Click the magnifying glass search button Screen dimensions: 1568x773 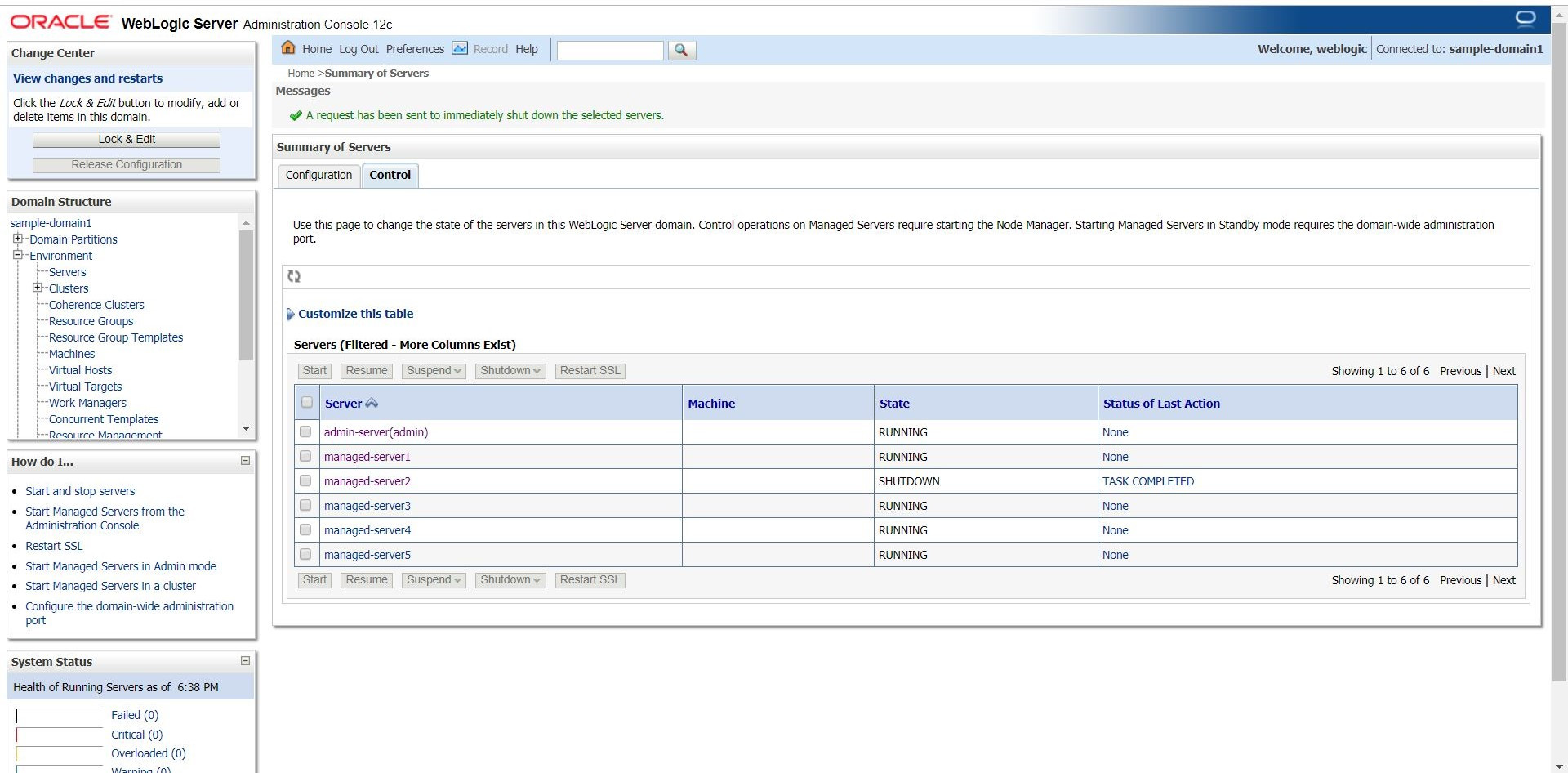click(681, 50)
